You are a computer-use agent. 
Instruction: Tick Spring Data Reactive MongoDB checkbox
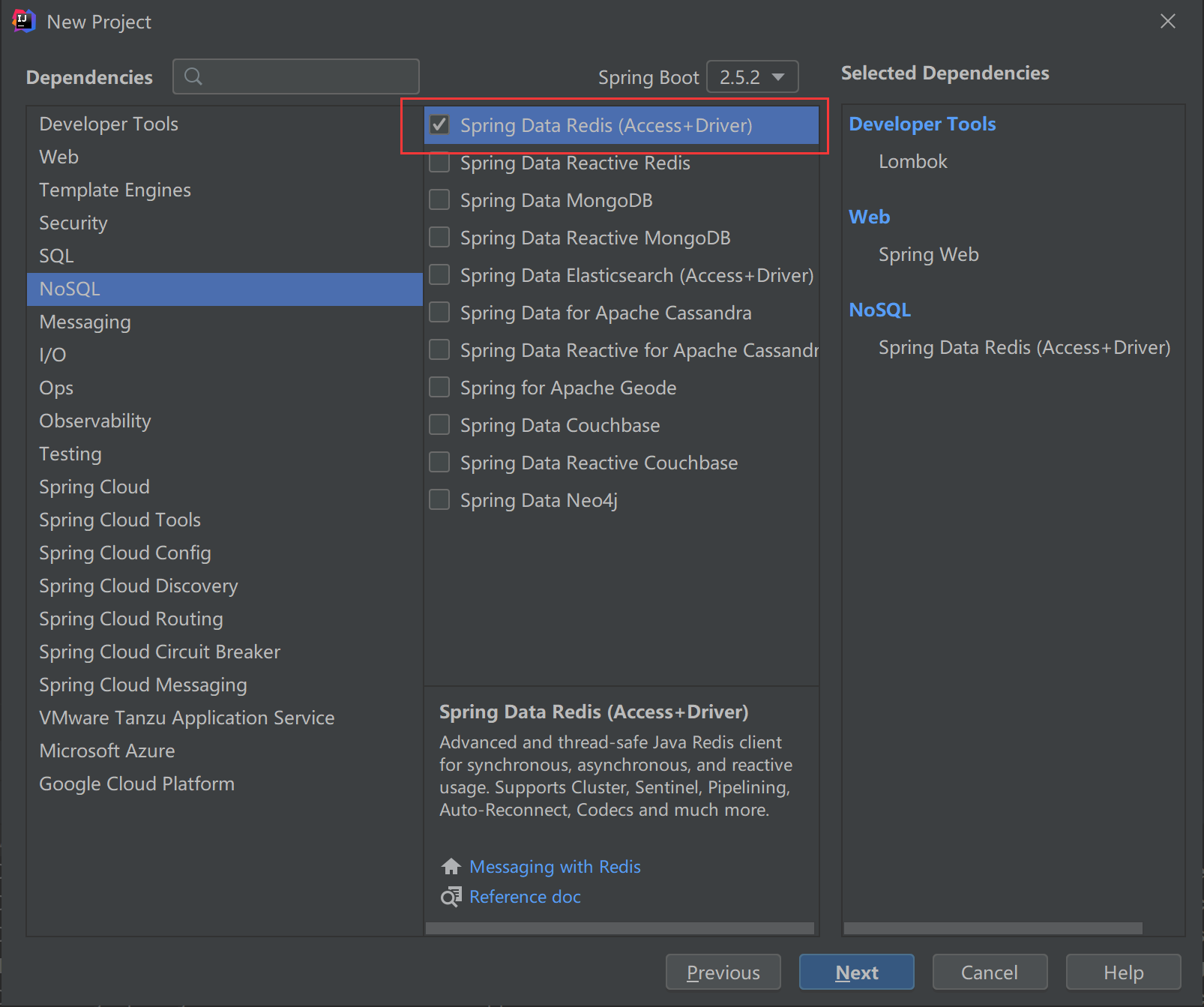coord(439,237)
